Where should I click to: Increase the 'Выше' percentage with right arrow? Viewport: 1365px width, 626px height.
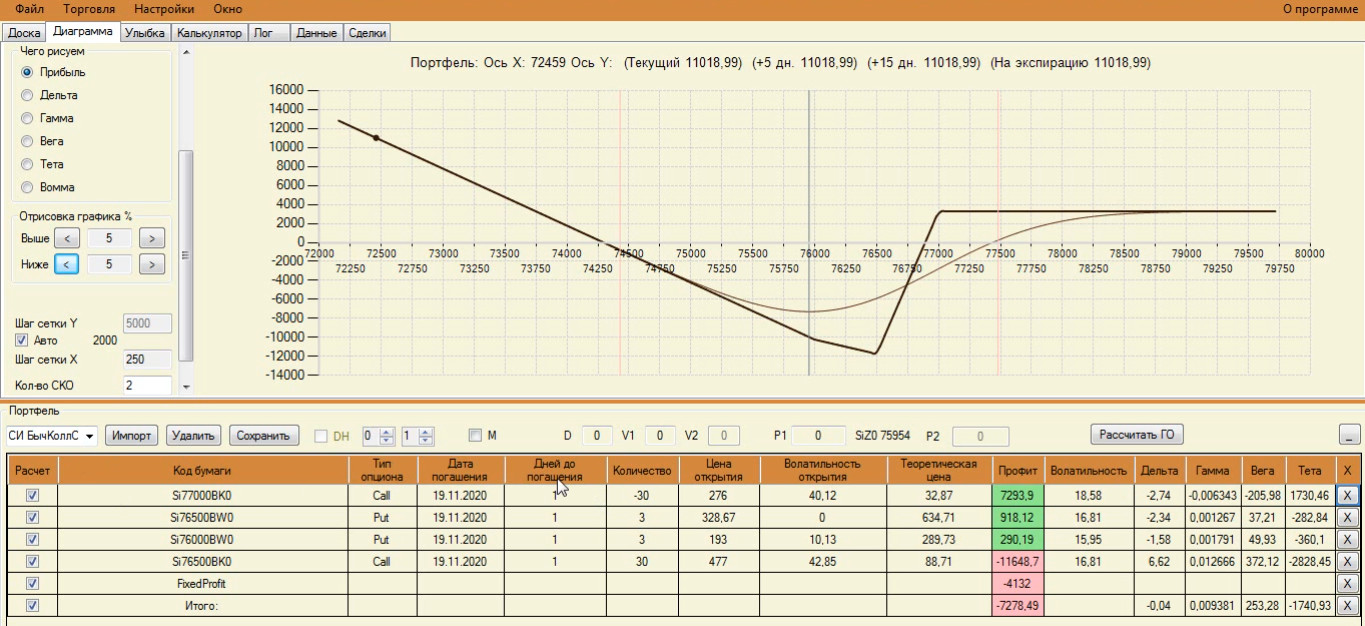(x=151, y=238)
